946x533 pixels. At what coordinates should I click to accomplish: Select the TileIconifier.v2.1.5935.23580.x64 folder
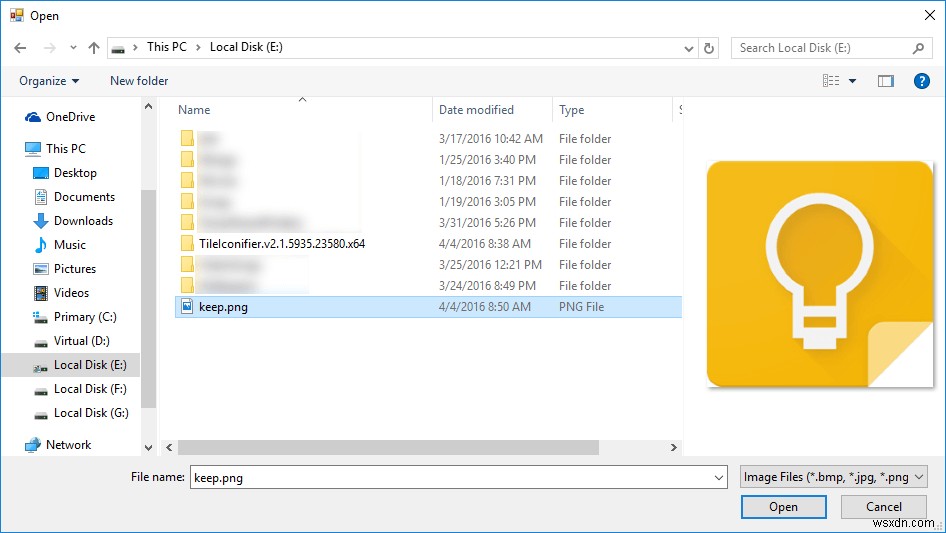(282, 244)
